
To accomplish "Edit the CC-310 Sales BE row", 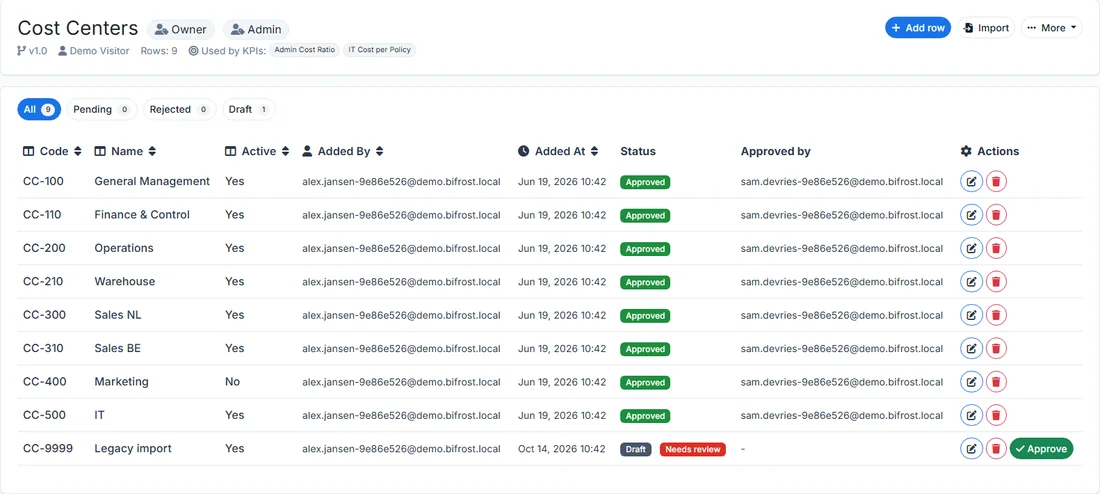I will tap(971, 348).
